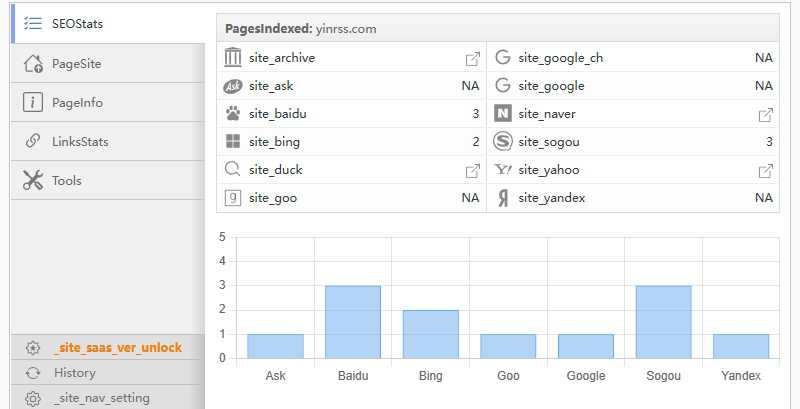This screenshot has width=800, height=409.
Task: Click the Baidu paw icon
Action: (x=233, y=114)
